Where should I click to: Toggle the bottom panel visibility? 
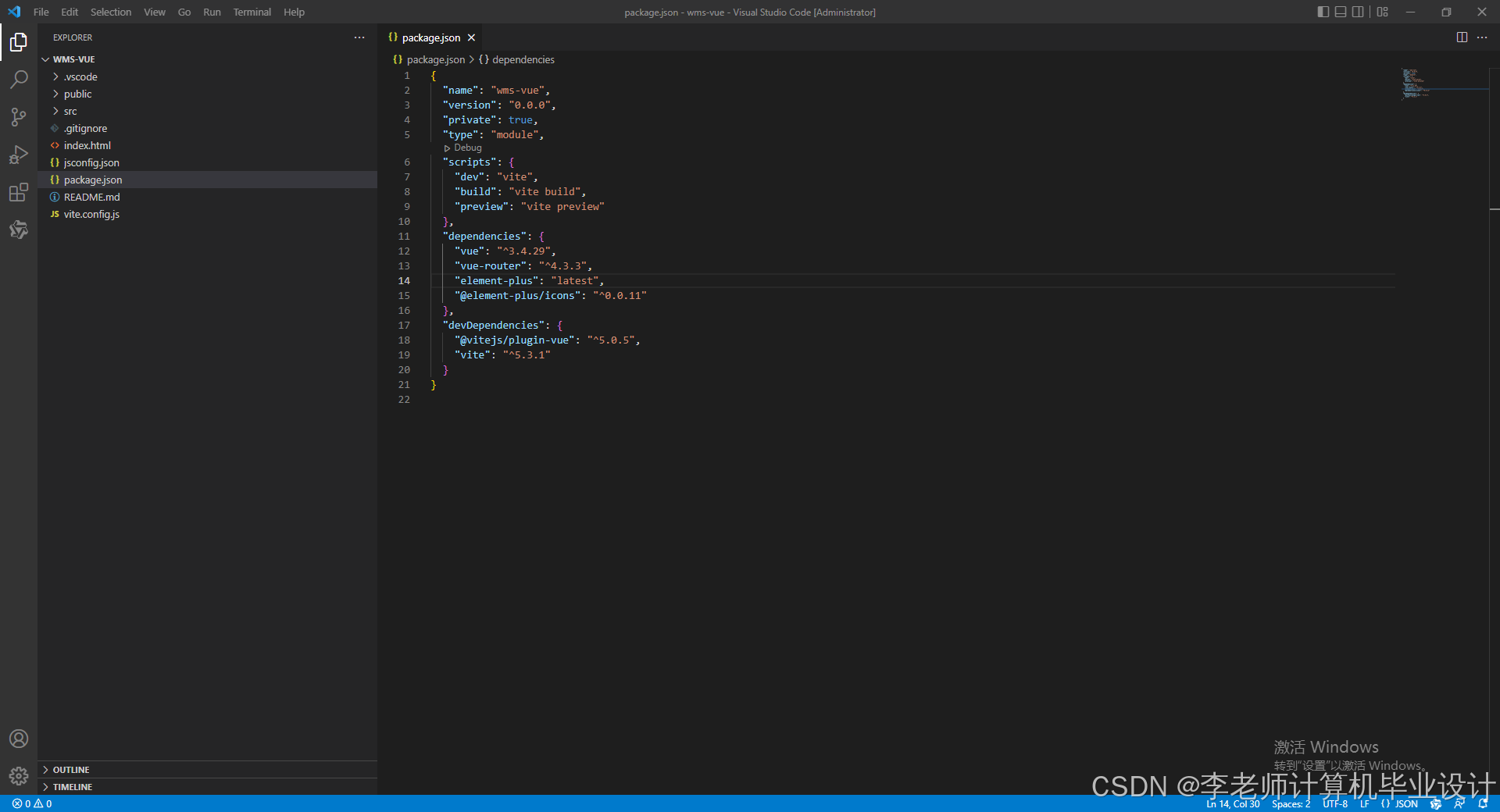point(1341,12)
